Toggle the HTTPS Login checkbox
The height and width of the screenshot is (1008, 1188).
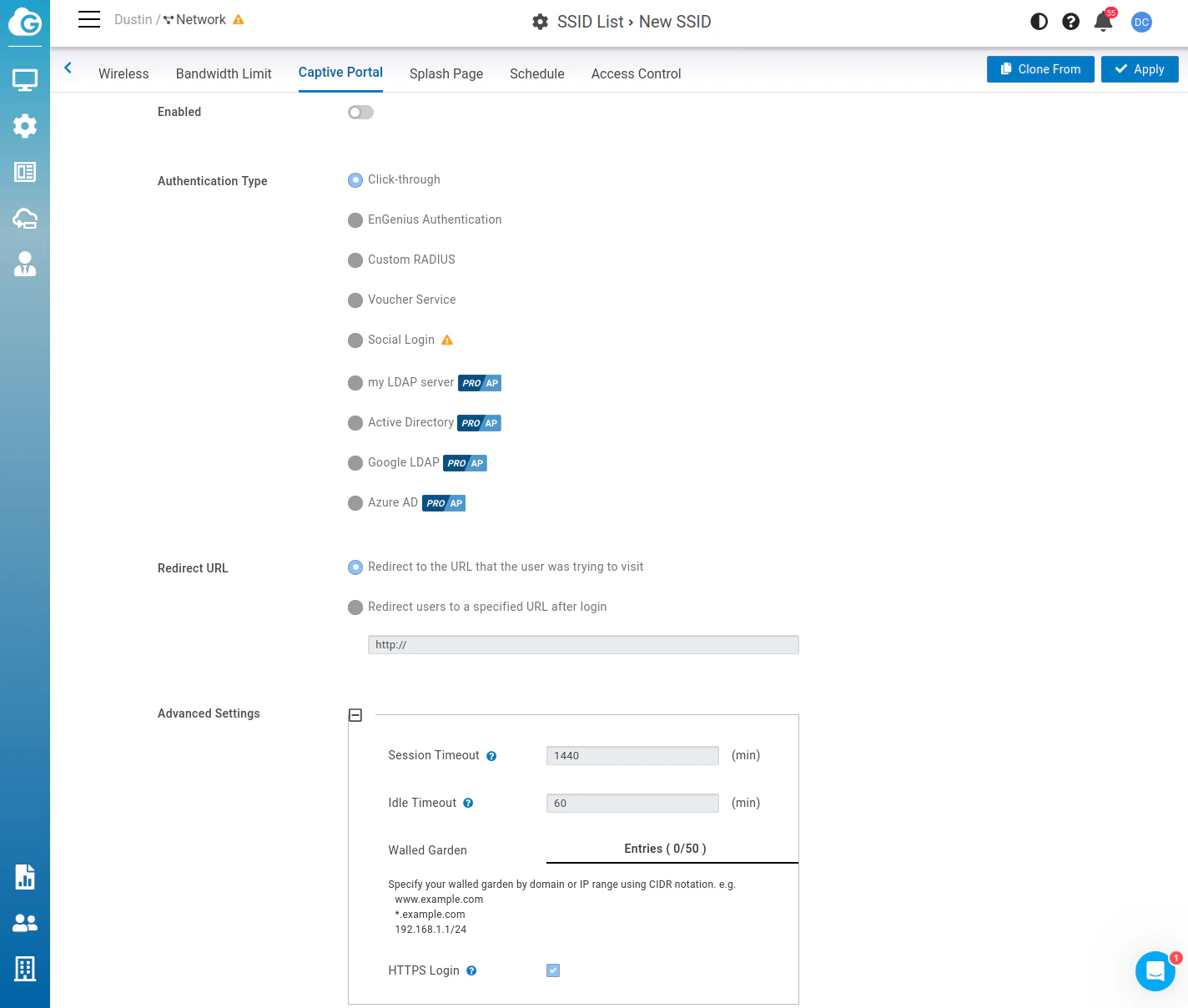coord(553,970)
